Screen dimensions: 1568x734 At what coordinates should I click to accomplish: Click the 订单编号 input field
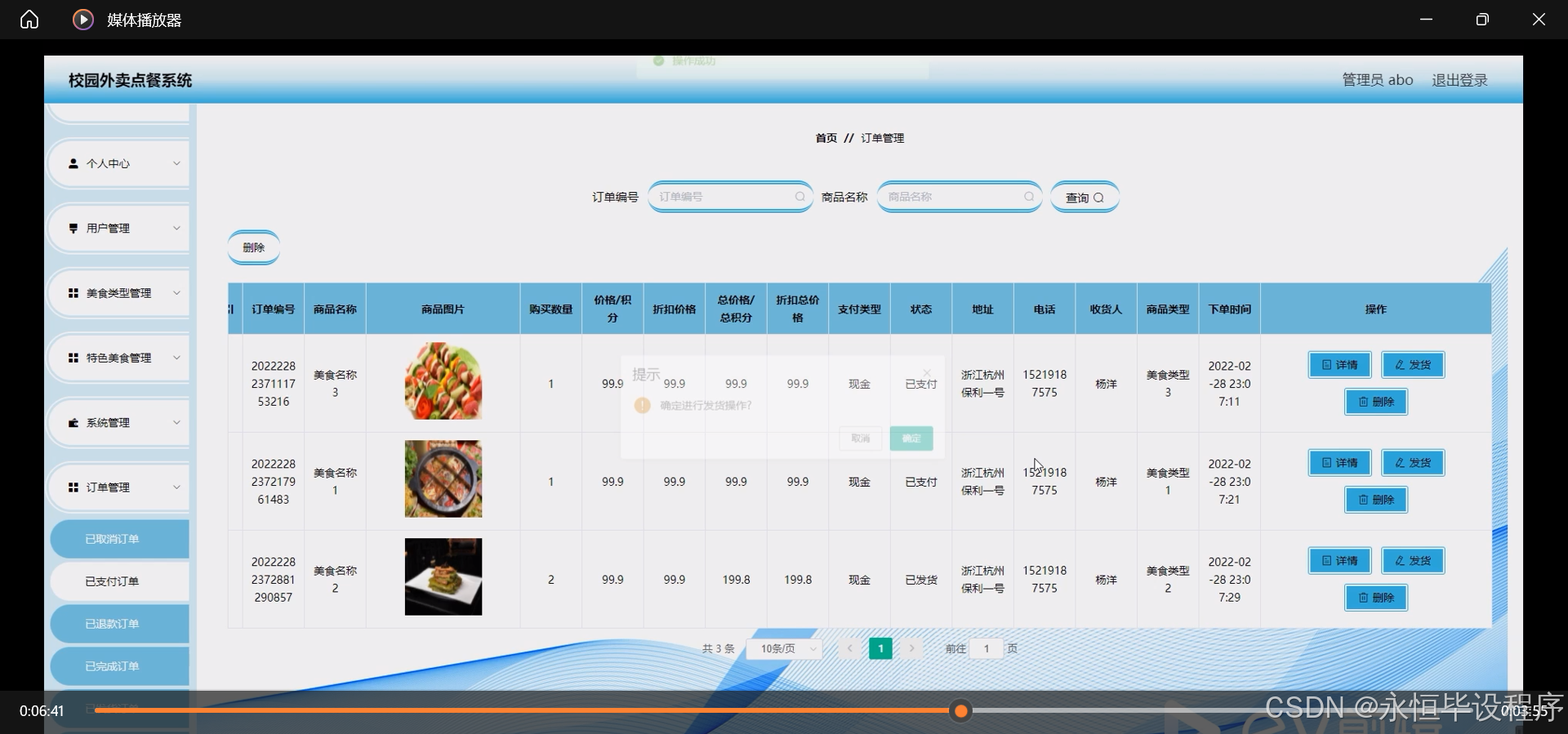(x=730, y=197)
